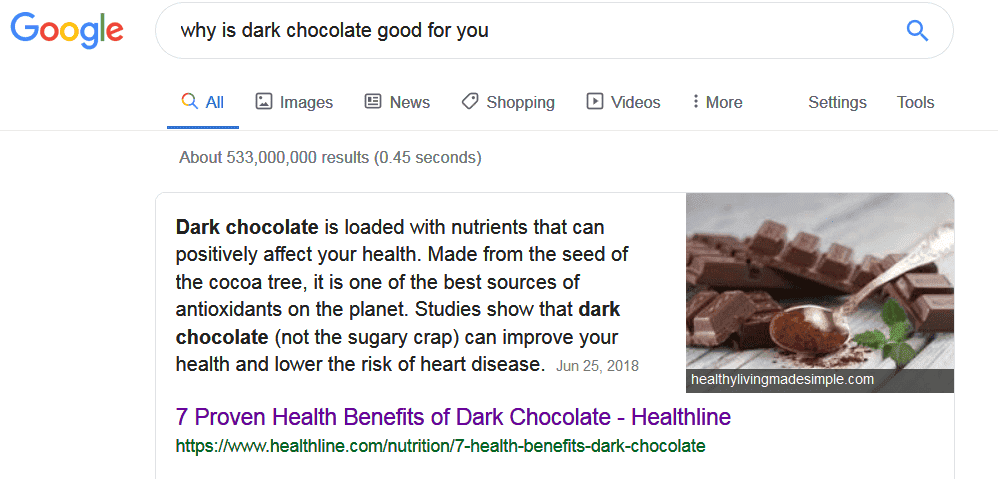Open the chocolate image thumbnail
Screen dimensions: 998x479
819,281
